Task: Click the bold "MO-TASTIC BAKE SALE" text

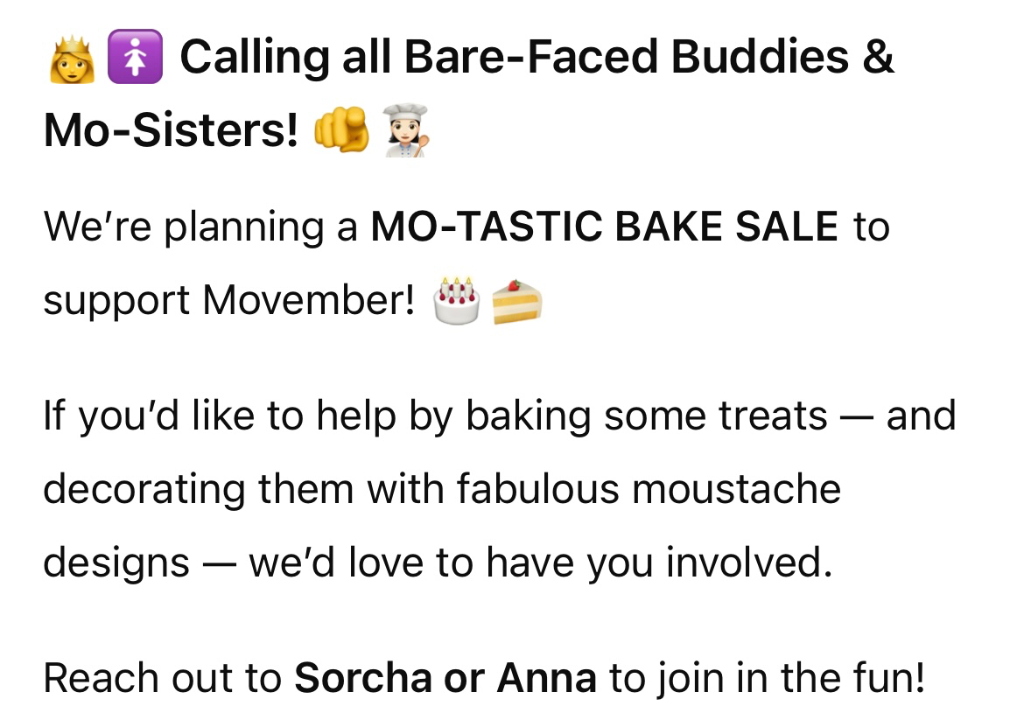Action: point(604,227)
